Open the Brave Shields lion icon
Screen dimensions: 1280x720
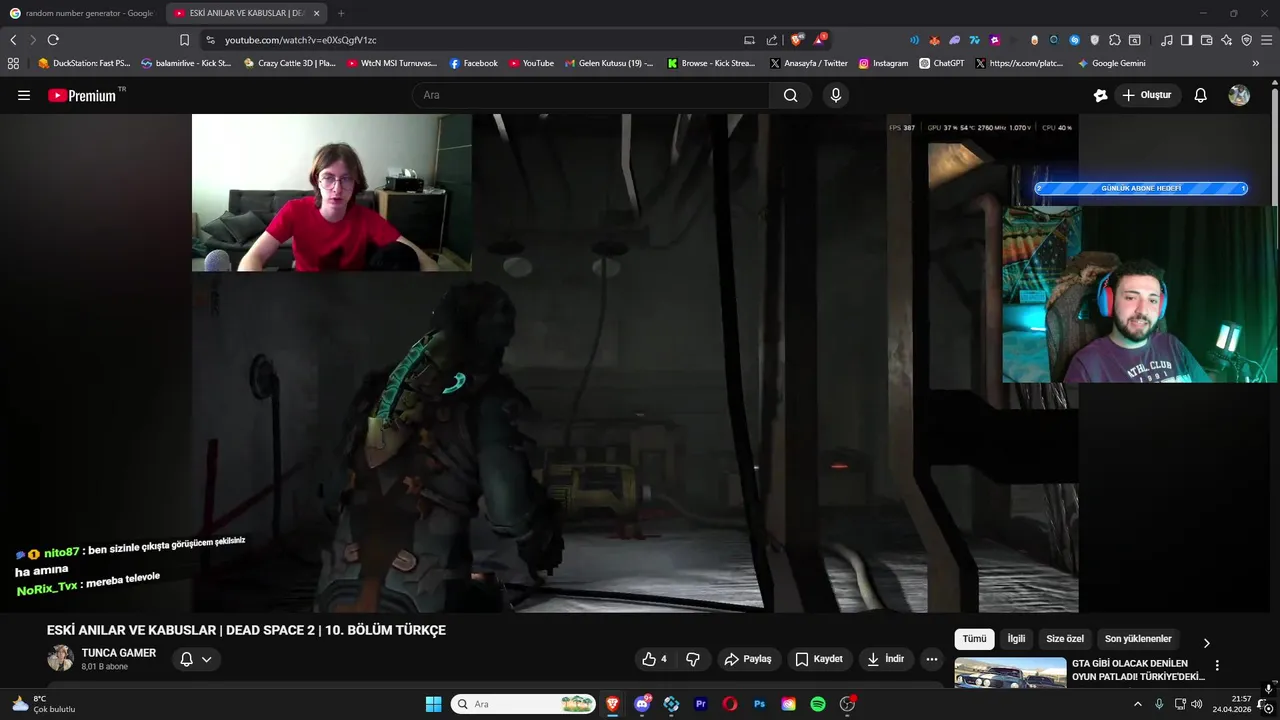click(797, 40)
